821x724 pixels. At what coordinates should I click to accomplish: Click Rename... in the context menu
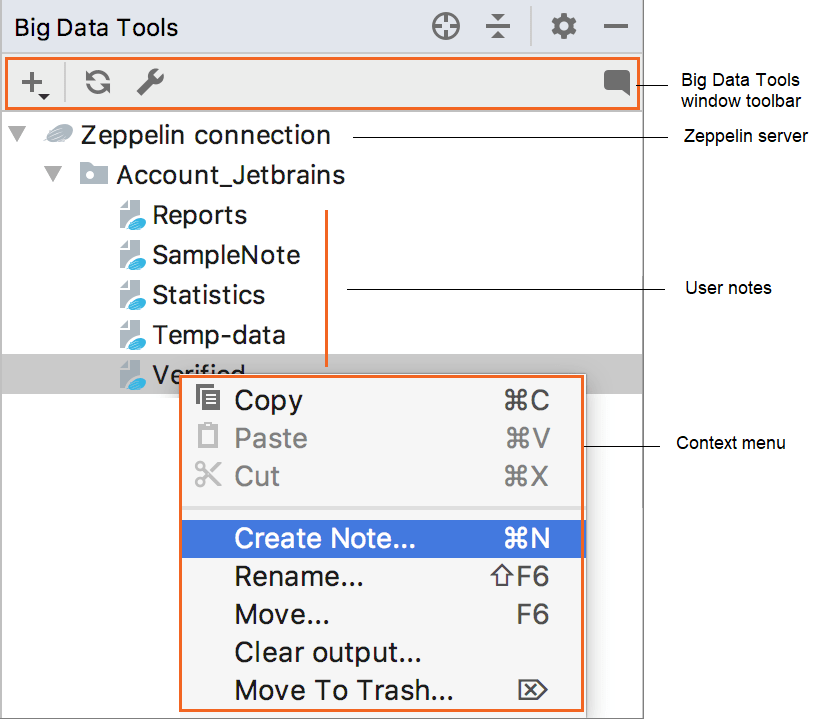pyautogui.click(x=299, y=576)
